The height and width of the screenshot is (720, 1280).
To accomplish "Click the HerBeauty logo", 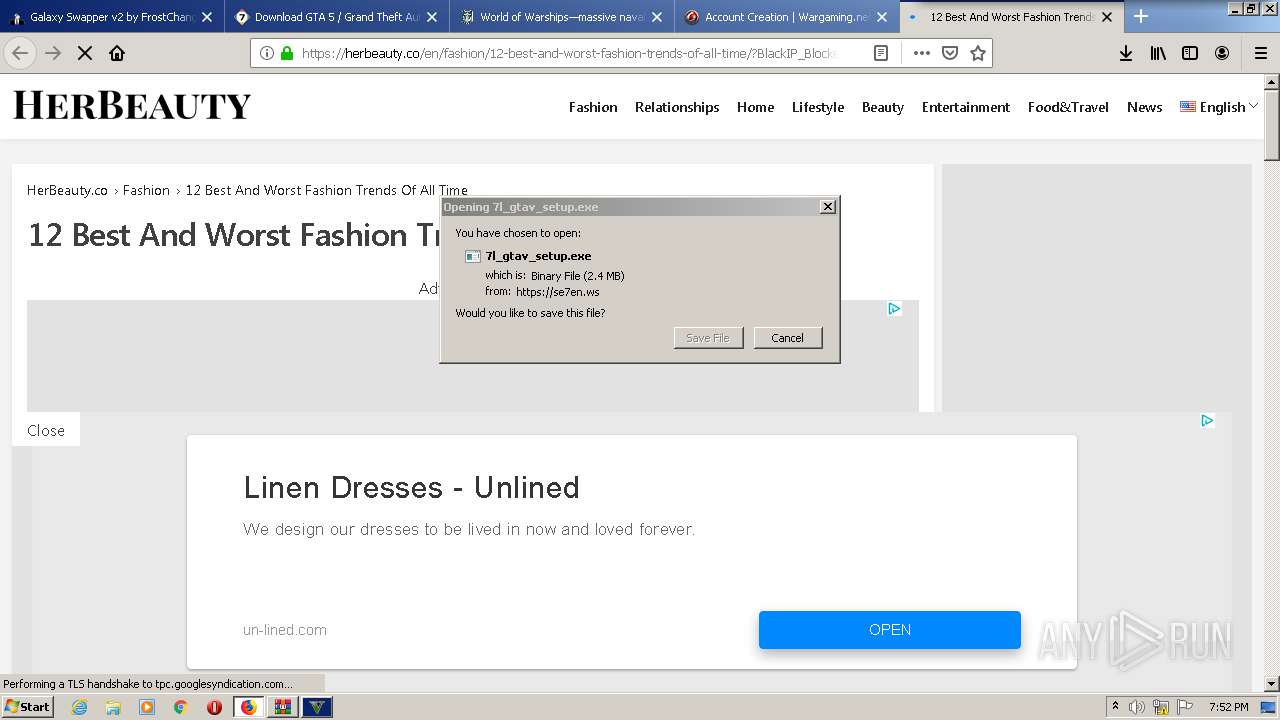I will click(131, 105).
